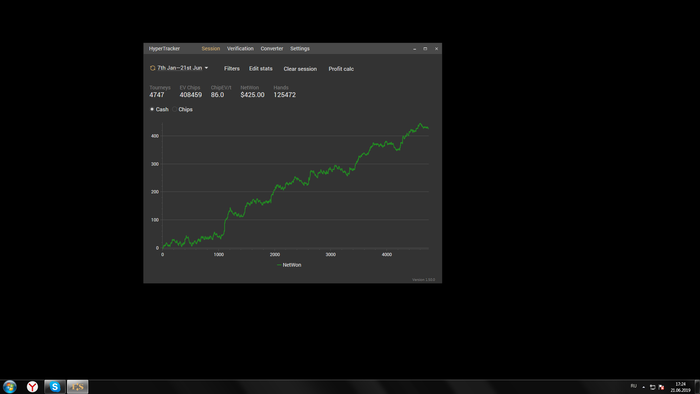The image size is (700, 394).
Task: Open the Settings tab
Action: coord(300,49)
